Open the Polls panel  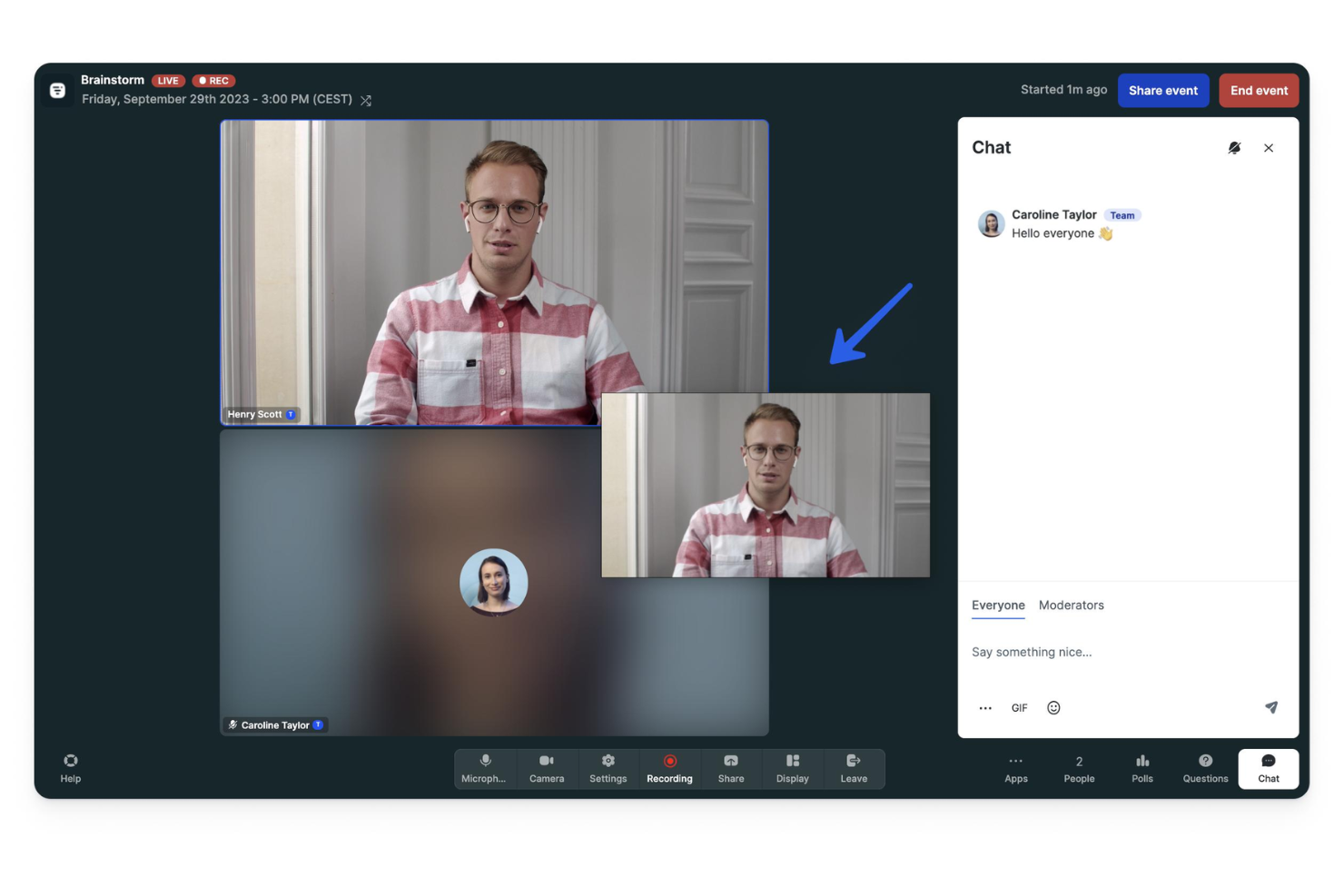click(1141, 768)
